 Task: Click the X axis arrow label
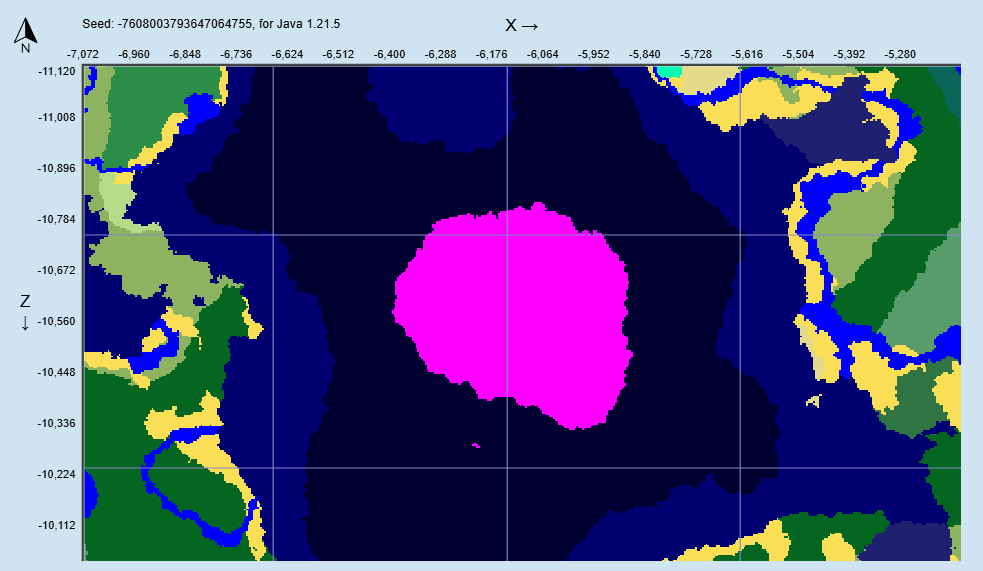(522, 25)
